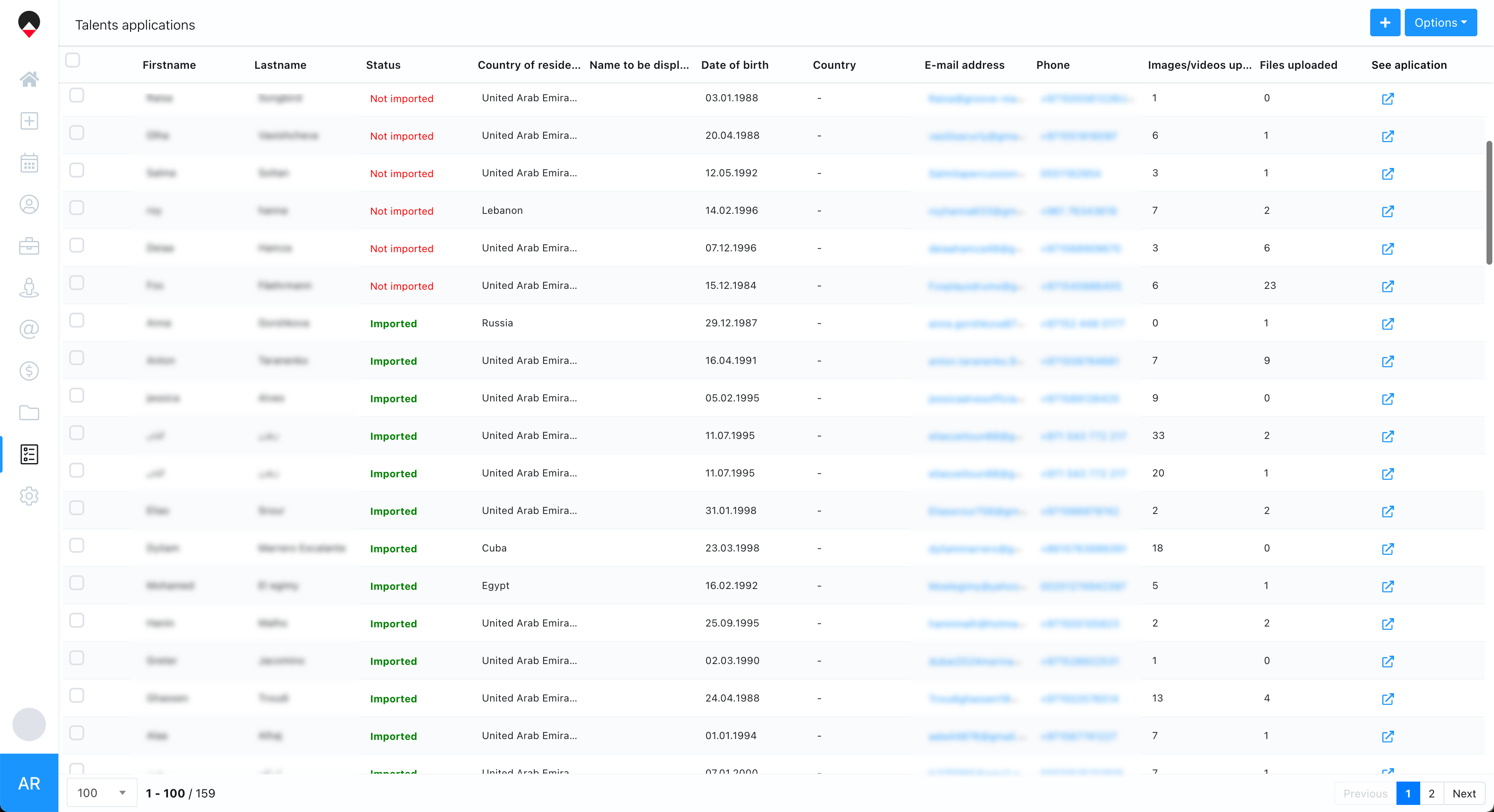Click the Country of residence column header

(x=529, y=65)
